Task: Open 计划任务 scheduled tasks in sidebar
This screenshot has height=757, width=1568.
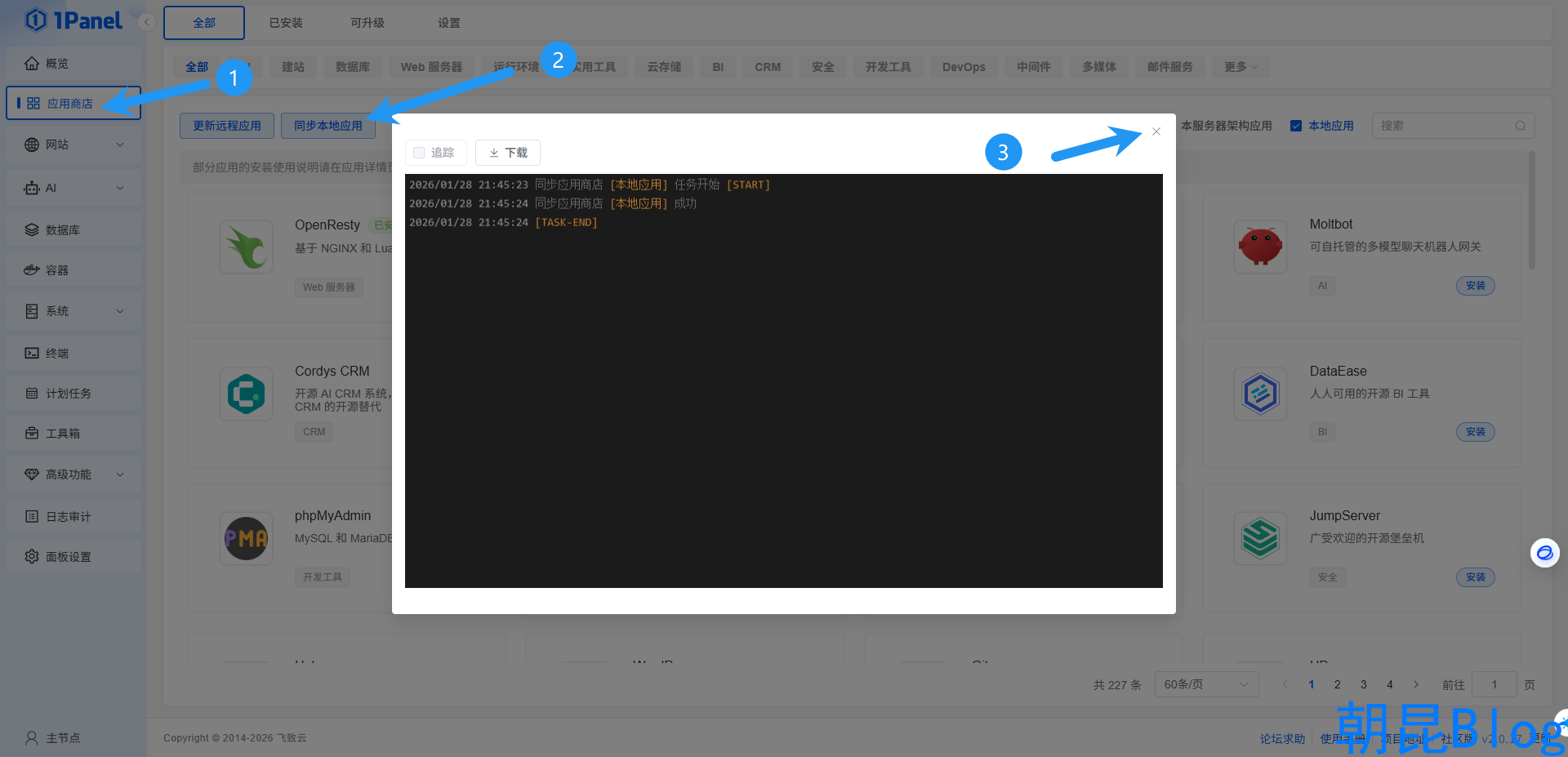Action: pos(73,394)
